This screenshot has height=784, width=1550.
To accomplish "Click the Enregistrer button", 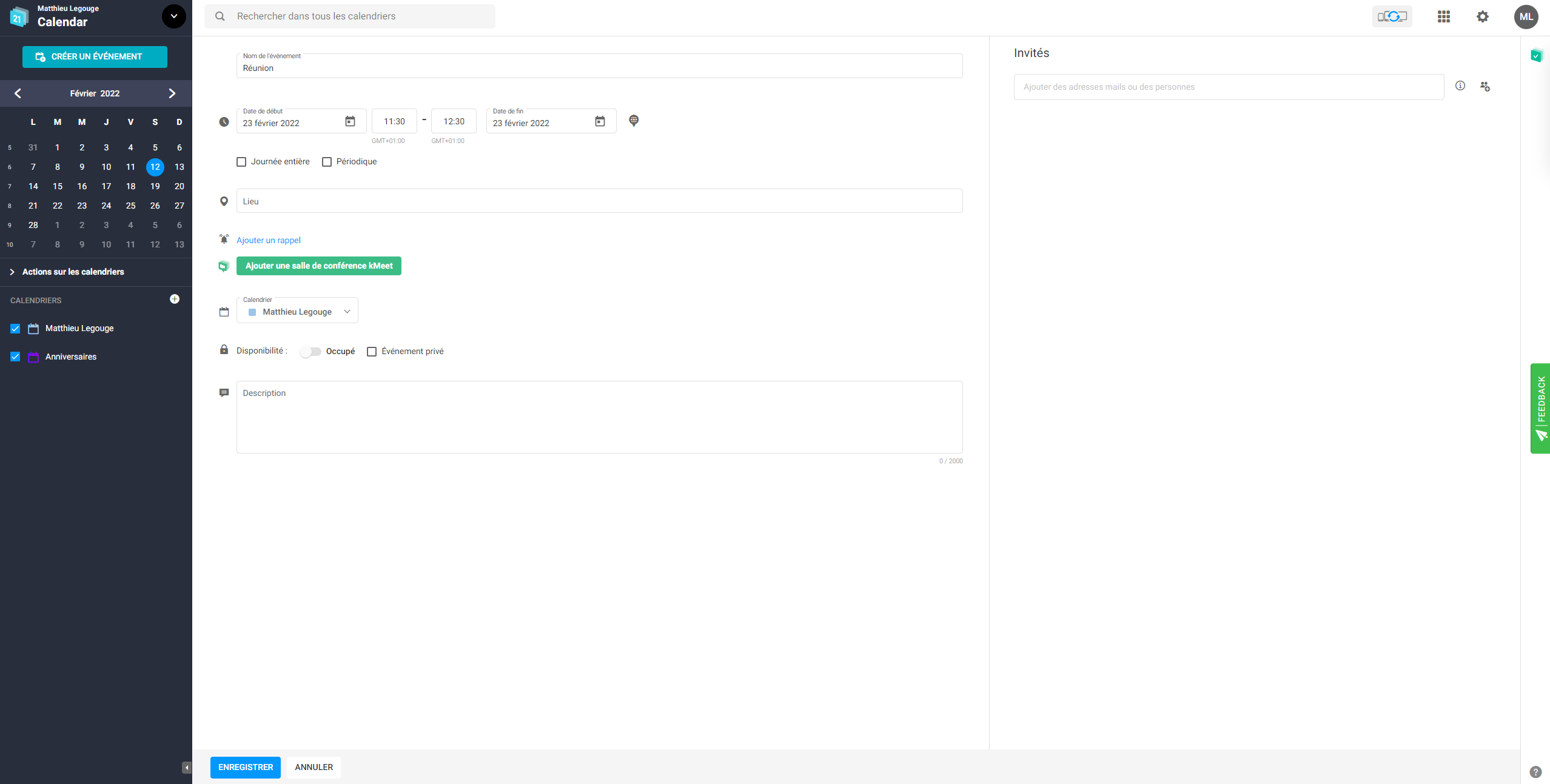I will [x=246, y=767].
